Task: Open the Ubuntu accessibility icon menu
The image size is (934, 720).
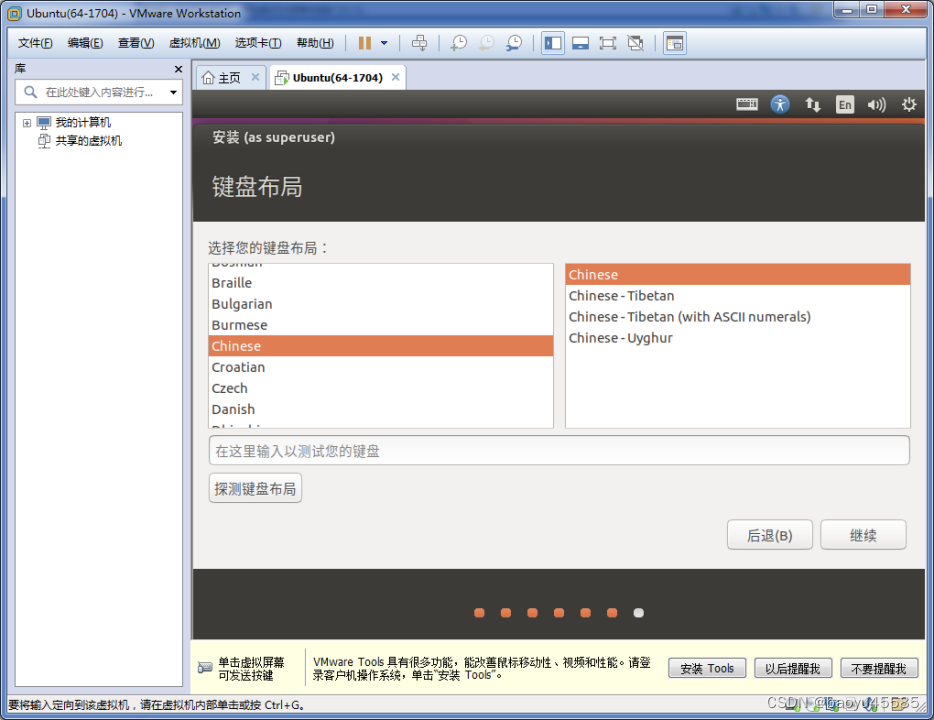Action: click(780, 105)
